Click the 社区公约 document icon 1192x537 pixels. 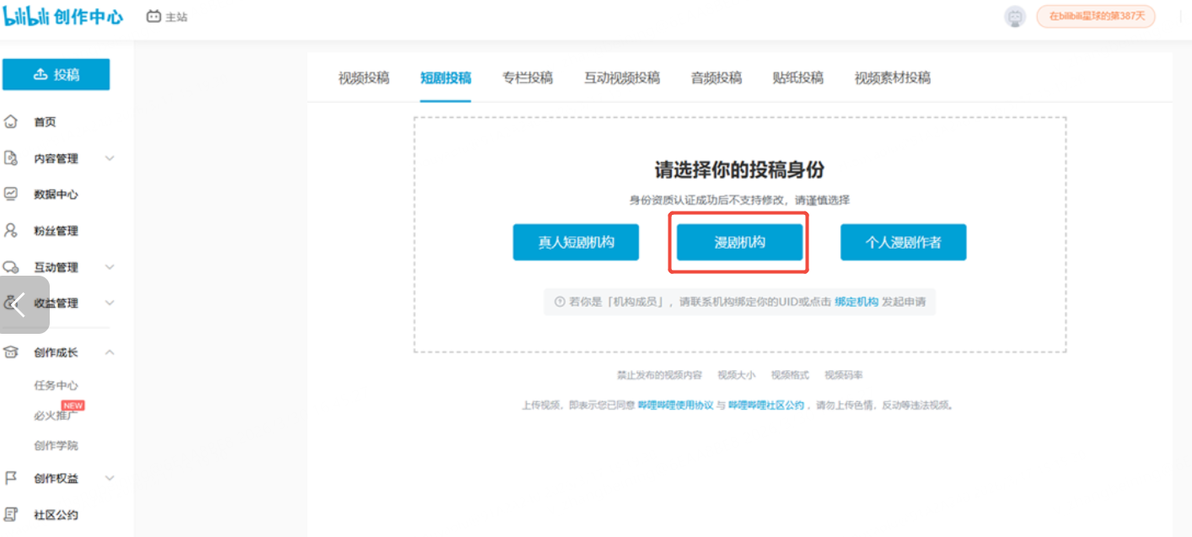[x=11, y=514]
